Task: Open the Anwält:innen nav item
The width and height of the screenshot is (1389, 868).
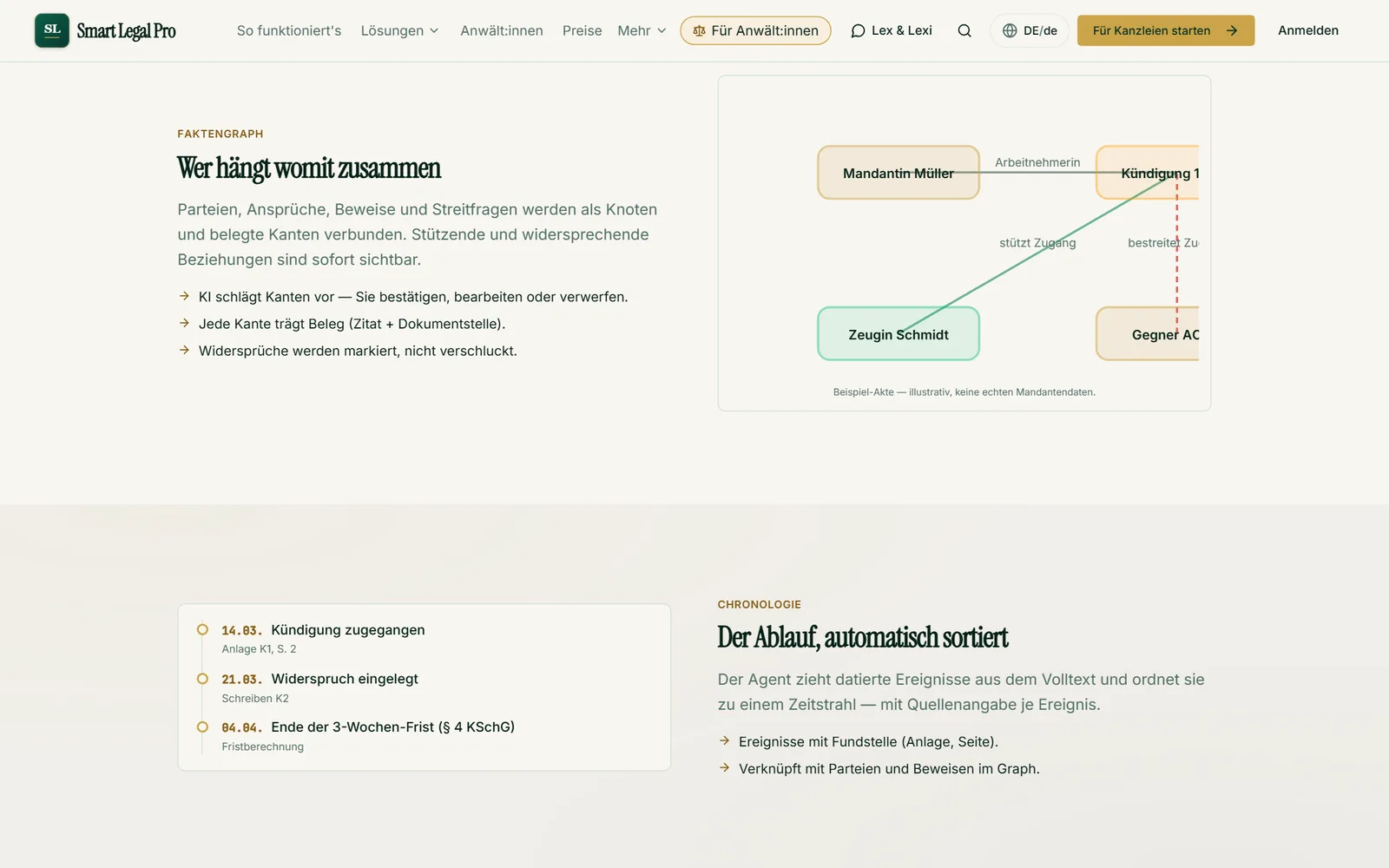Action: 502,30
